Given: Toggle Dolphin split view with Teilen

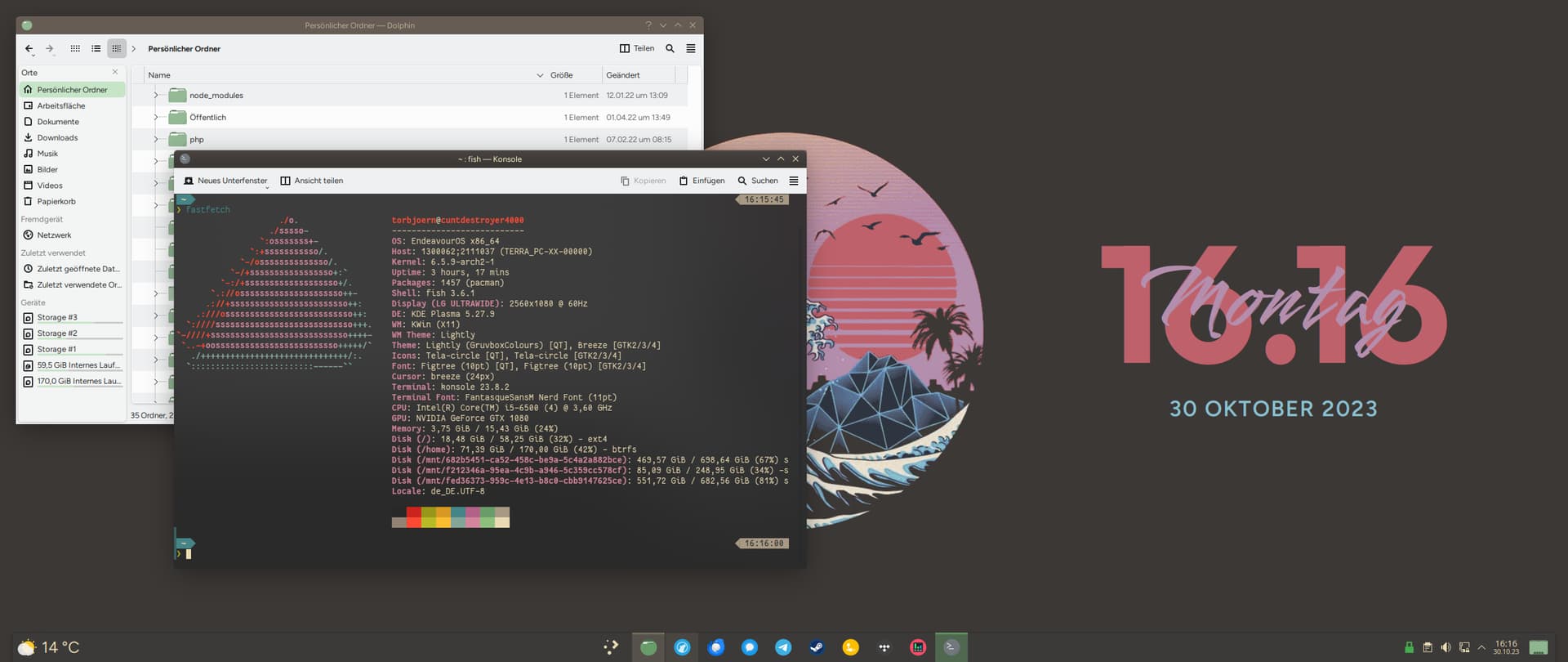Looking at the screenshot, I should [637, 49].
